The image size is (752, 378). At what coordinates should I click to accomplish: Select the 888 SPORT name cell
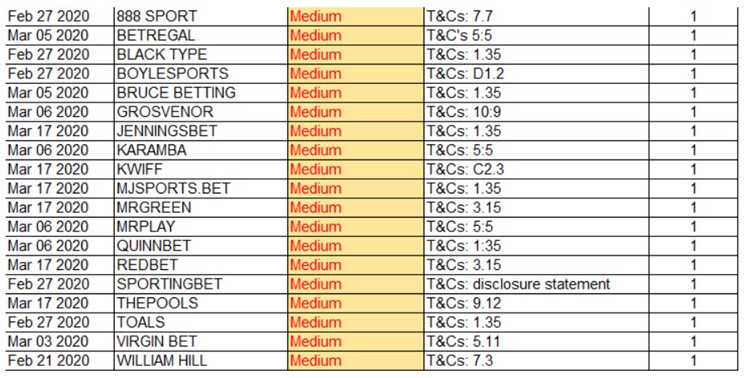pyautogui.click(x=201, y=16)
